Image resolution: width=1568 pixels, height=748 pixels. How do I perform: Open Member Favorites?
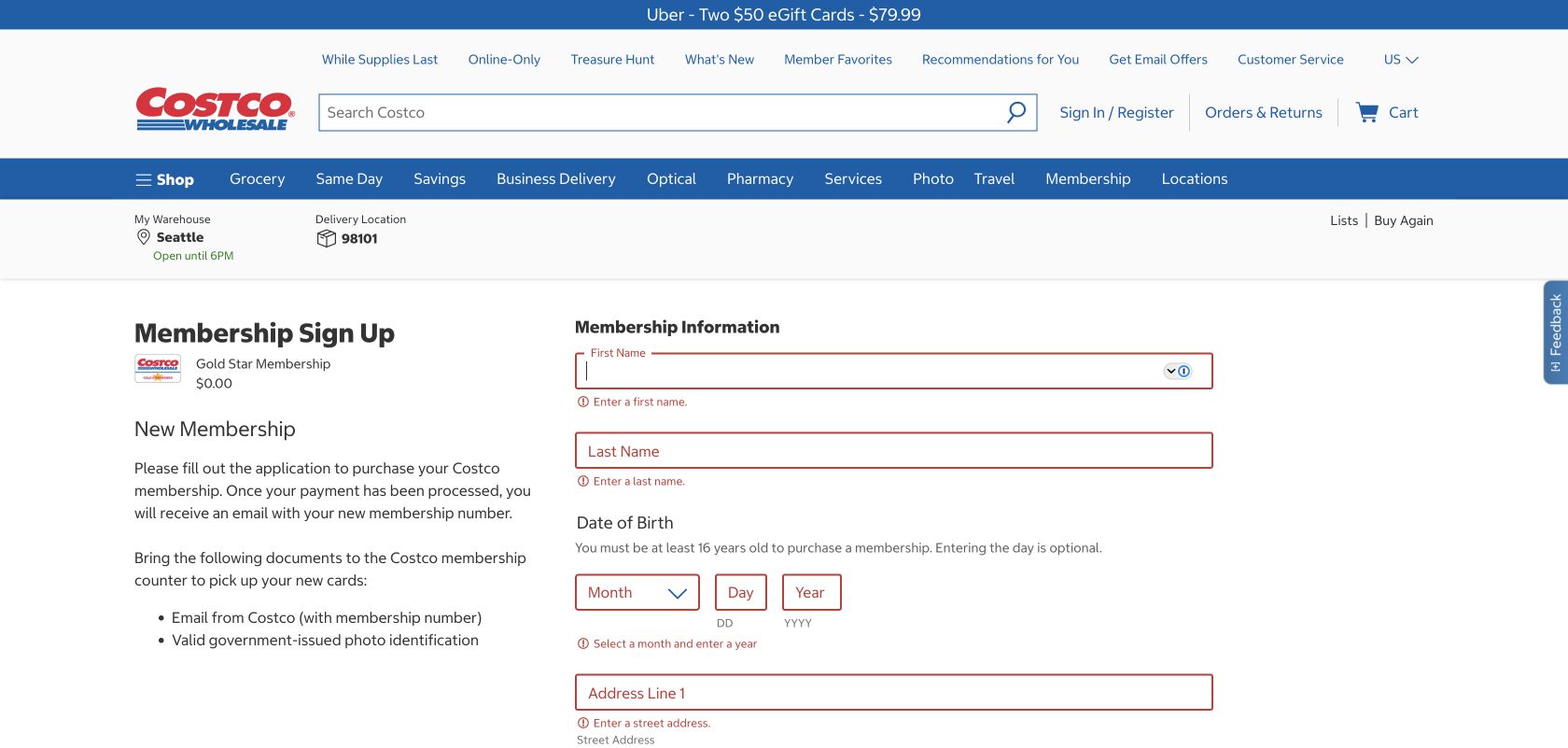(838, 60)
